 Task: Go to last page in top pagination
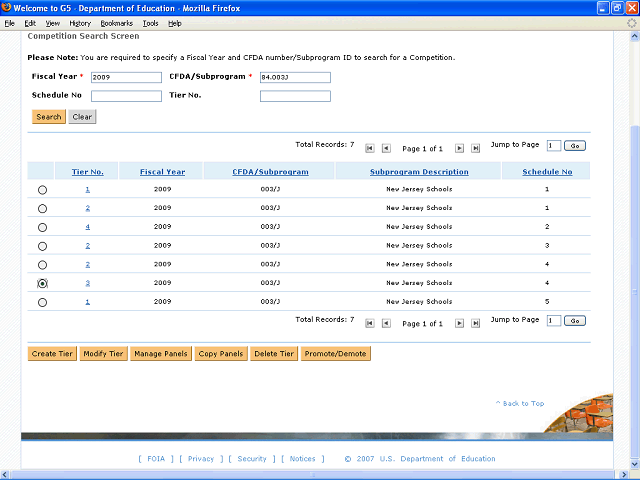click(x=476, y=148)
